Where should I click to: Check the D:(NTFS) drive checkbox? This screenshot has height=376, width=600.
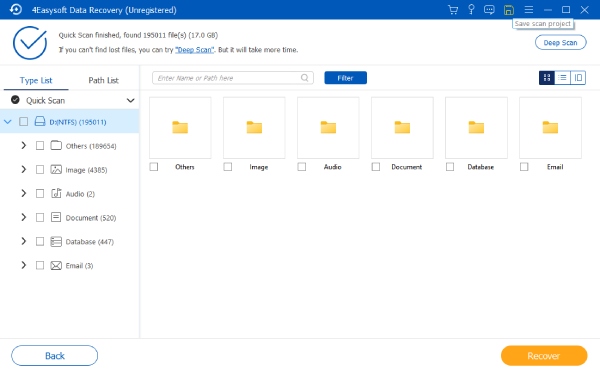[24, 122]
